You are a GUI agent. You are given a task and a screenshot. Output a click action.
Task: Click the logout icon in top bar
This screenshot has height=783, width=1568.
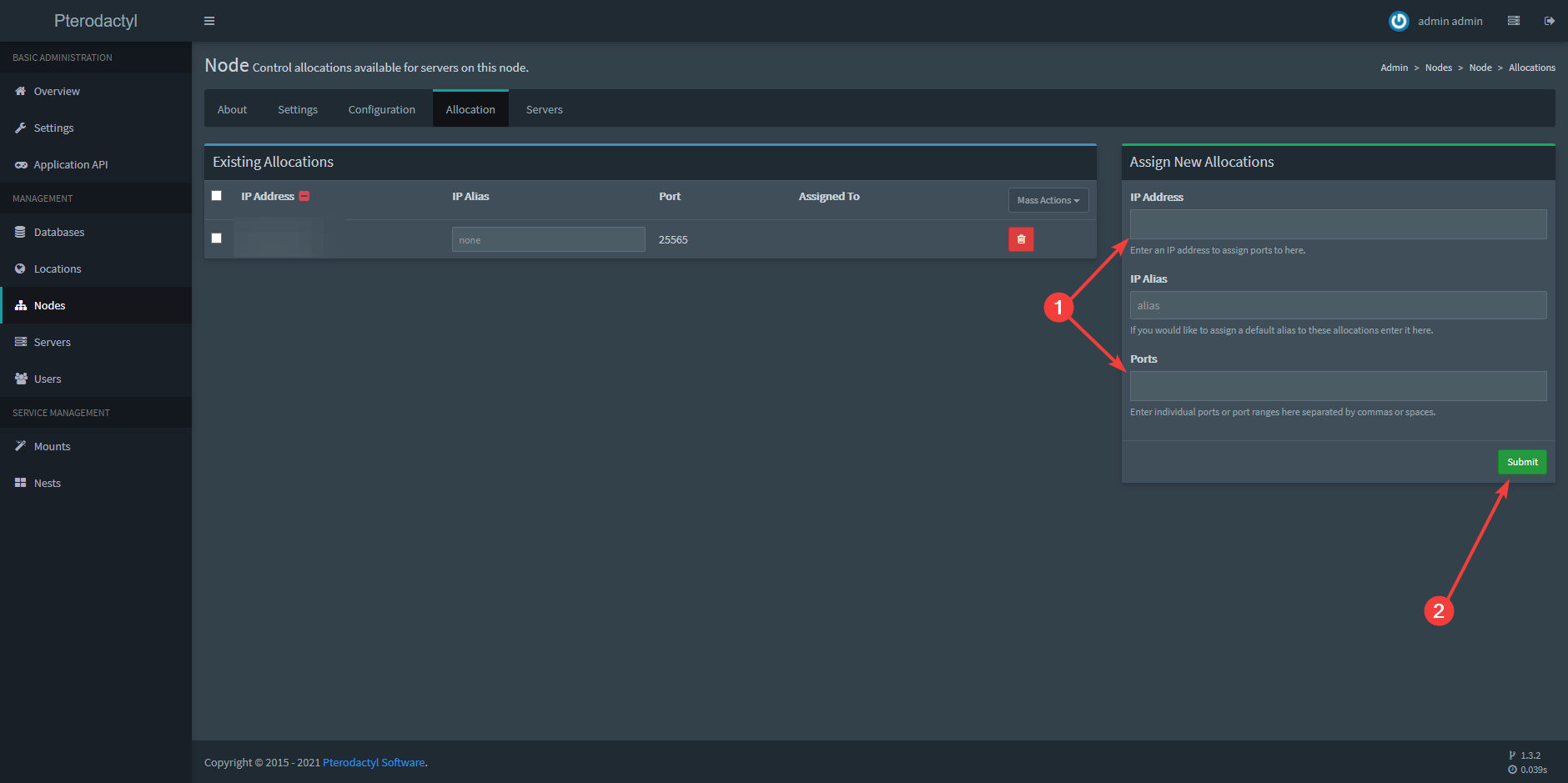coord(1550,21)
